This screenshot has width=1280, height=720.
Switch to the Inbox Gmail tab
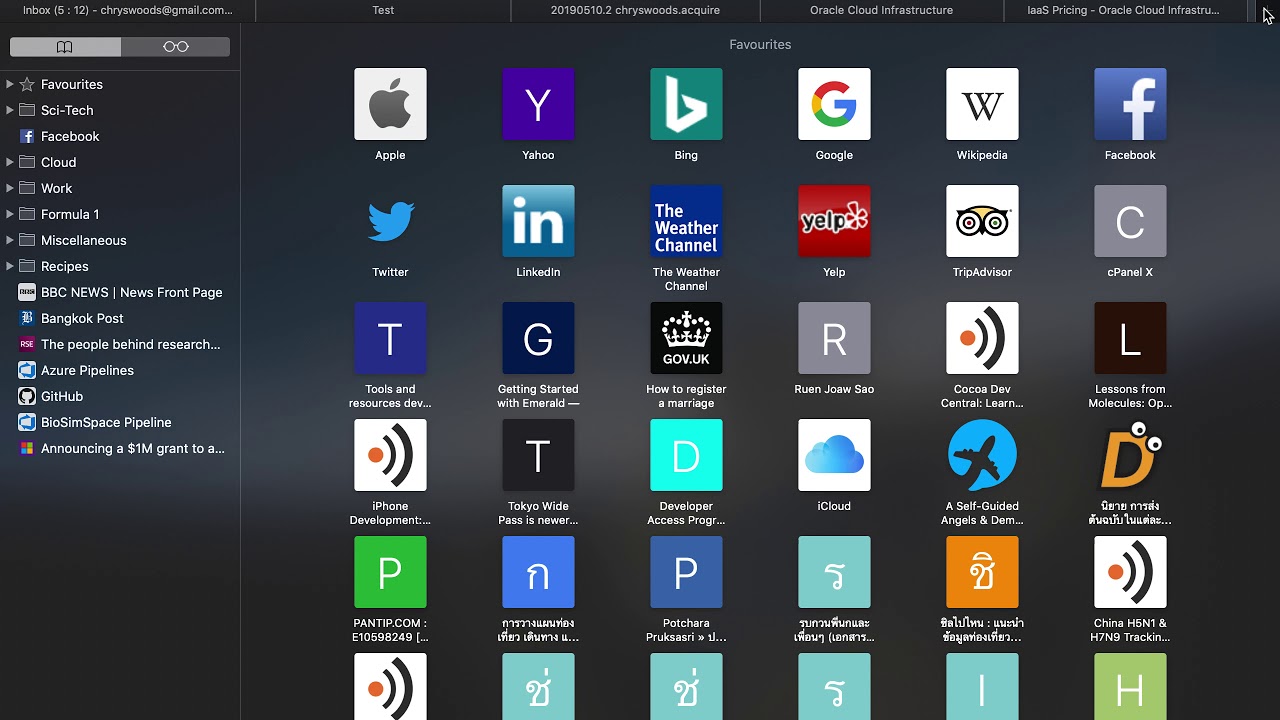pos(127,10)
